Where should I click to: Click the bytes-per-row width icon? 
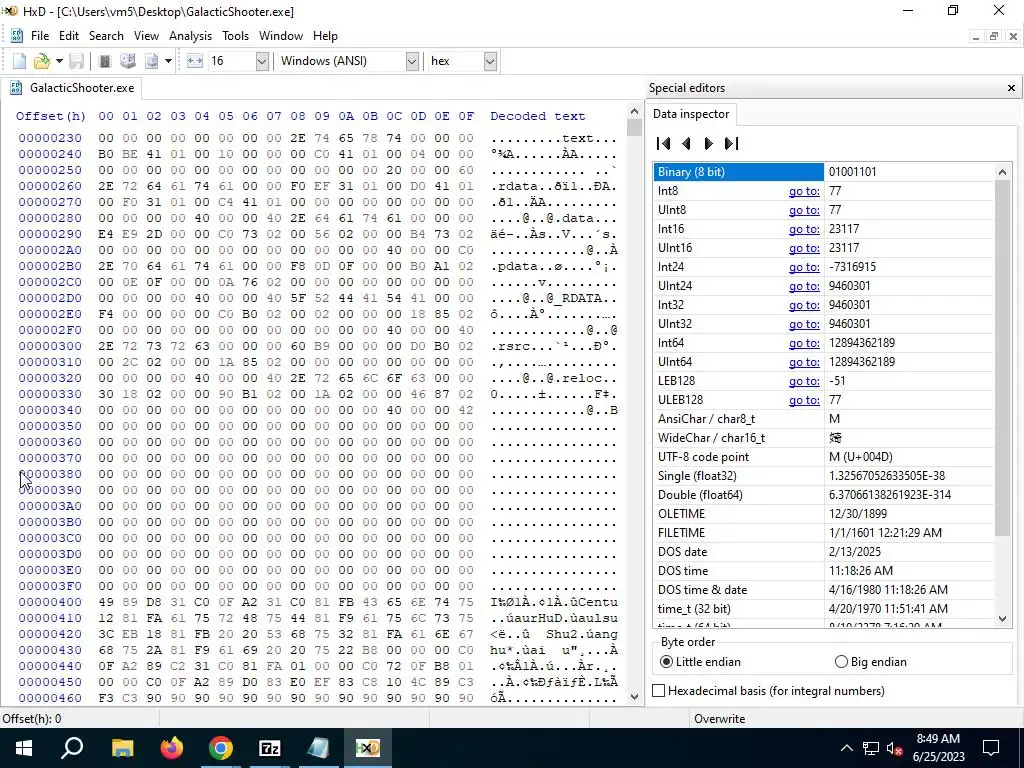(195, 61)
